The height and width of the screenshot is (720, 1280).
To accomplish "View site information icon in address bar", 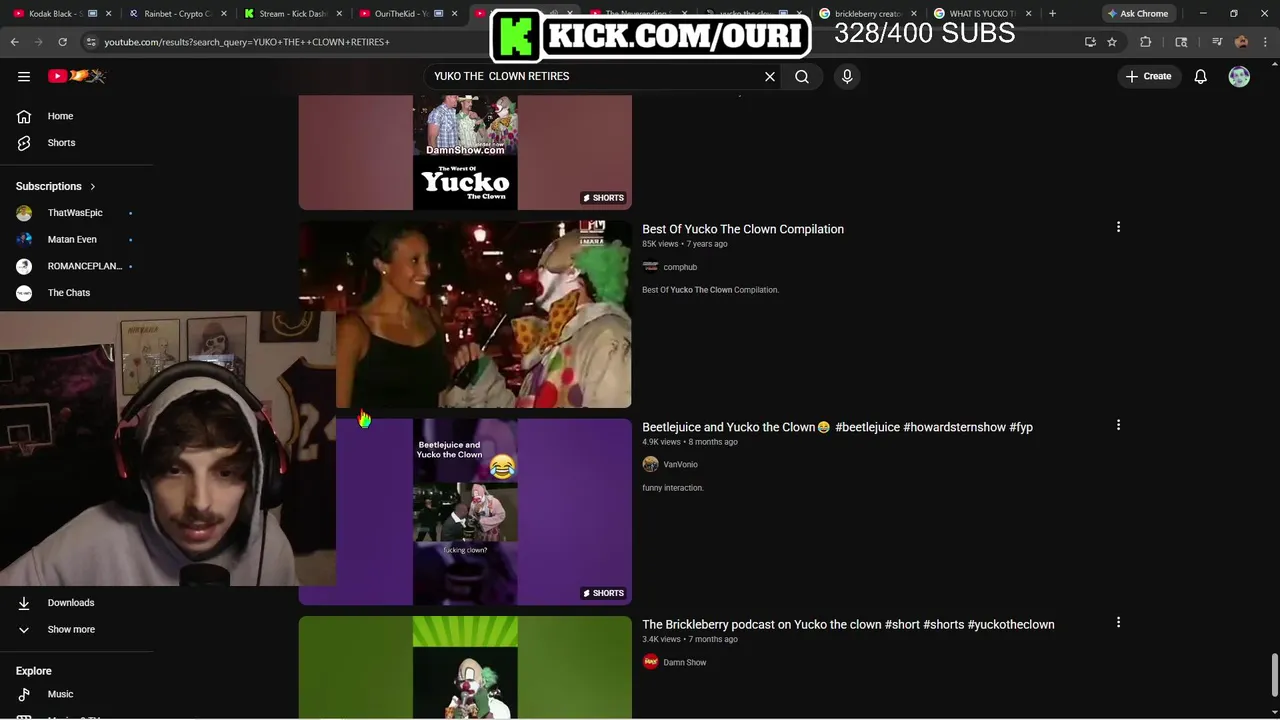I will [91, 42].
